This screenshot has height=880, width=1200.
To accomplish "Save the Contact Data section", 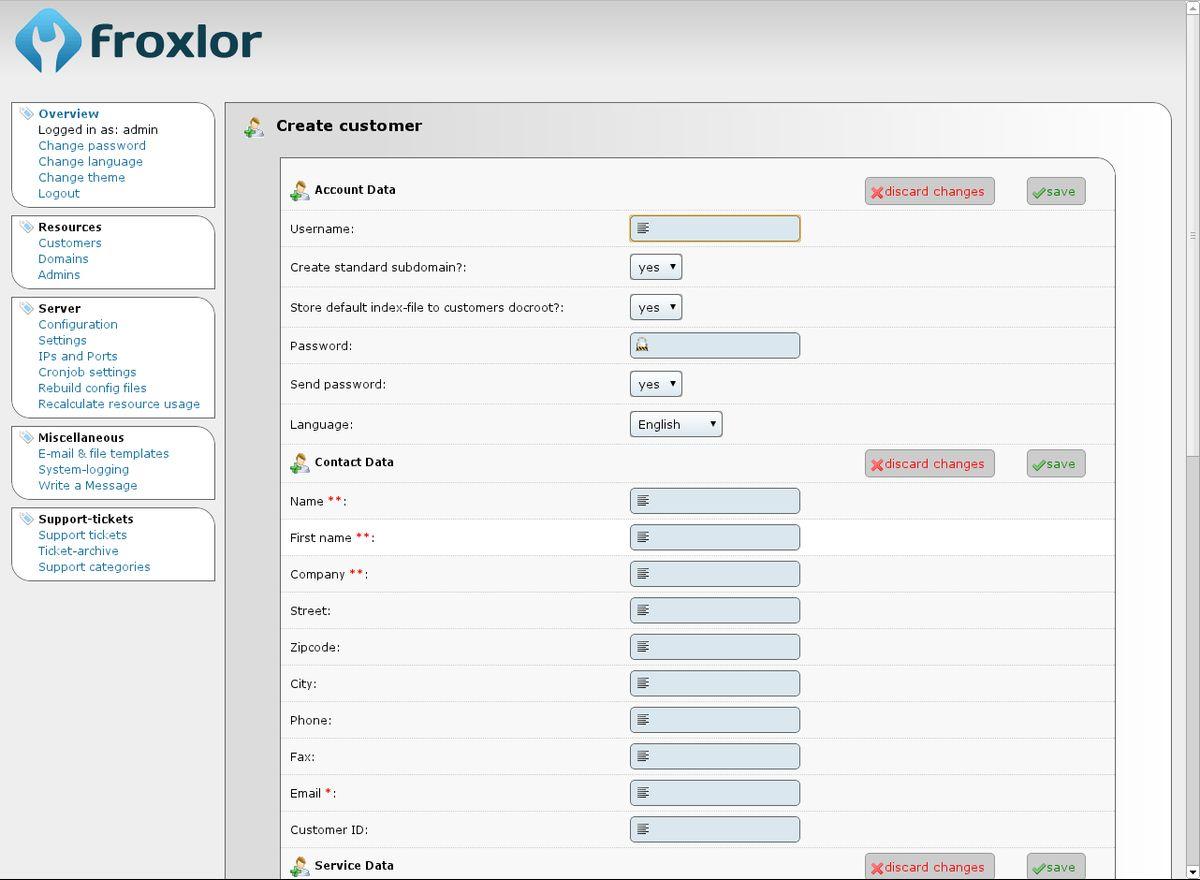I will [x=1056, y=464].
